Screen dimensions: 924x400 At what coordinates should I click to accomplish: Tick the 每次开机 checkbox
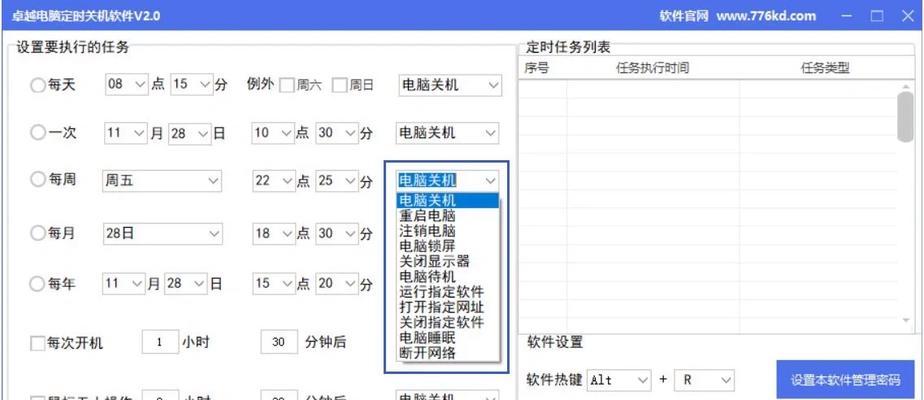38,343
